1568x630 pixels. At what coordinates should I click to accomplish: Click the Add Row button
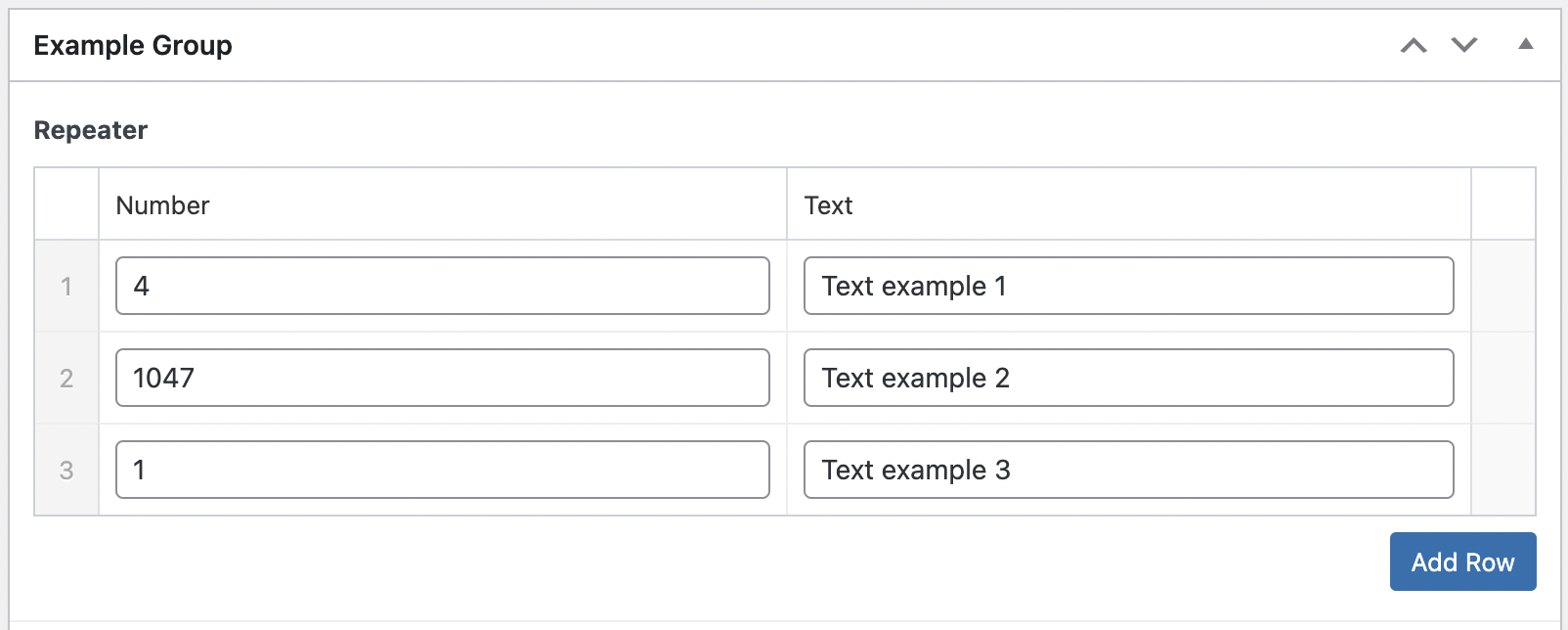(x=1462, y=562)
